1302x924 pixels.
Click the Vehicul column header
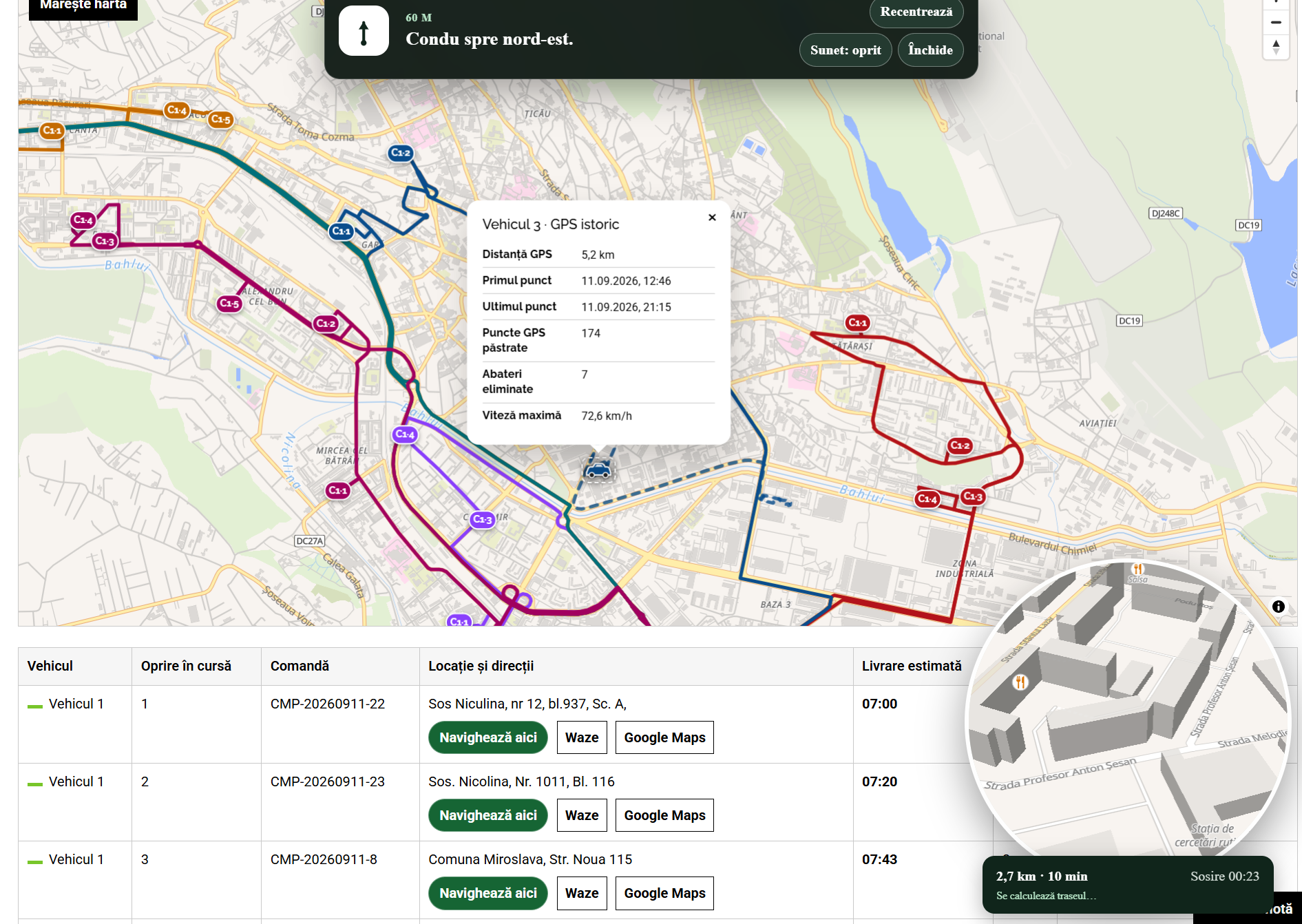(50, 666)
